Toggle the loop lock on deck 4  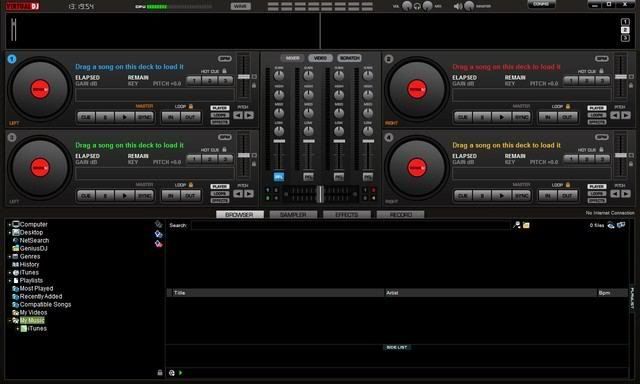[567, 185]
